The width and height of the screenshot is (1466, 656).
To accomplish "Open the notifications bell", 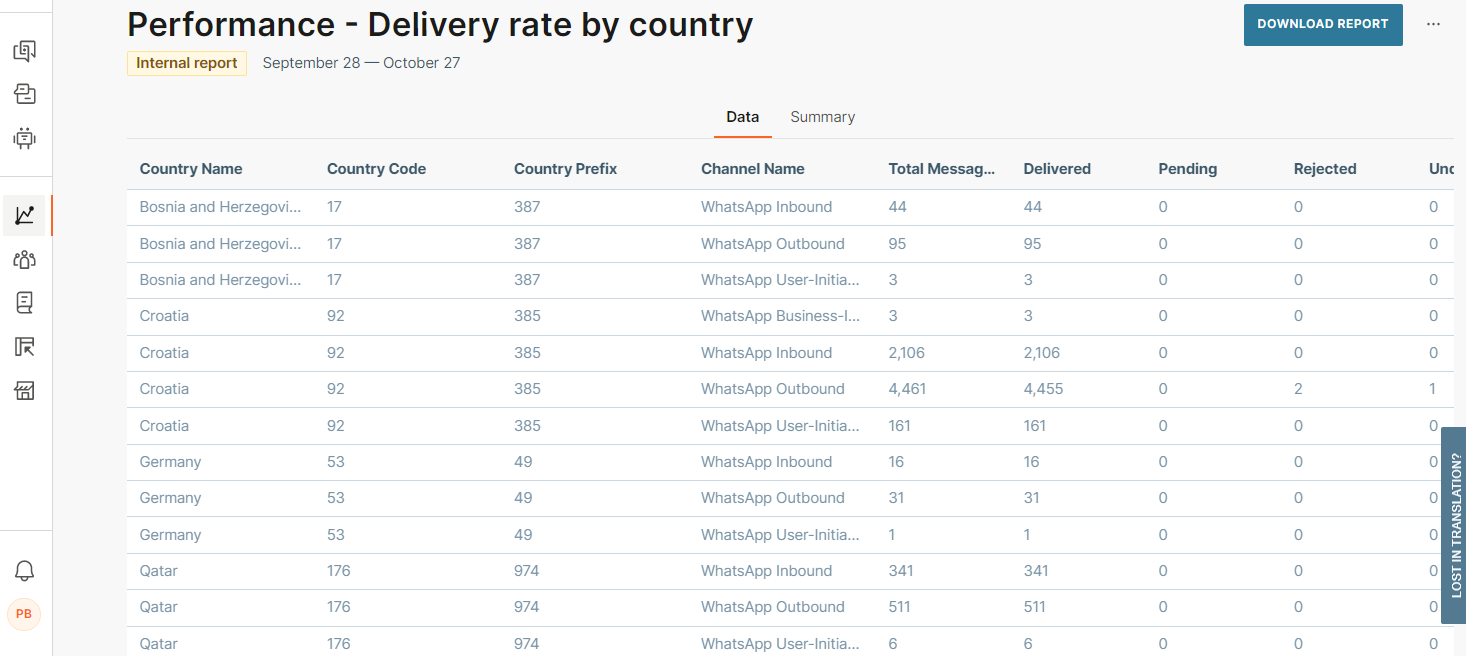I will [25, 570].
